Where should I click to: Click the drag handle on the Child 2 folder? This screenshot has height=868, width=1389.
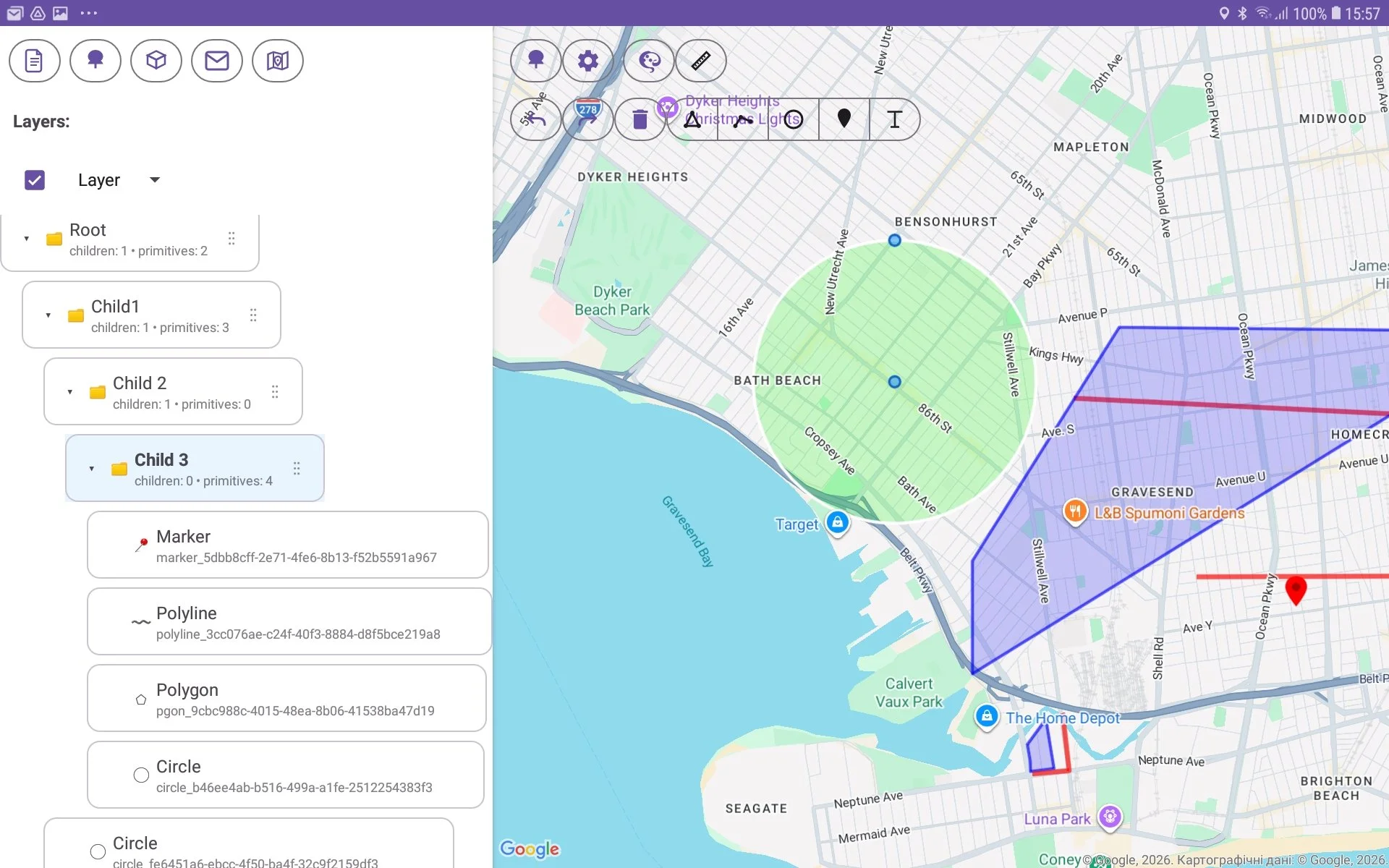275,392
